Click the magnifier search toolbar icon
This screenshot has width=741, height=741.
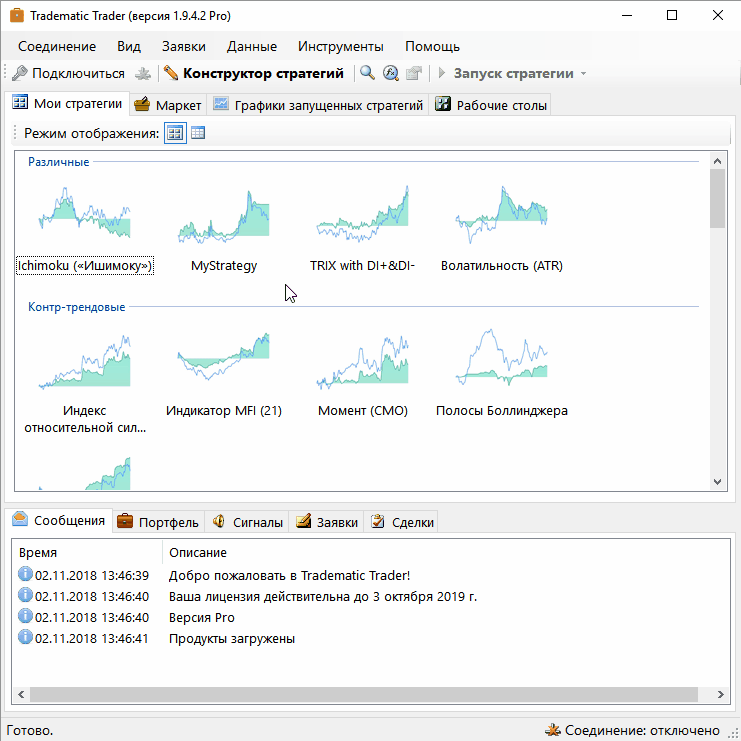click(x=367, y=73)
